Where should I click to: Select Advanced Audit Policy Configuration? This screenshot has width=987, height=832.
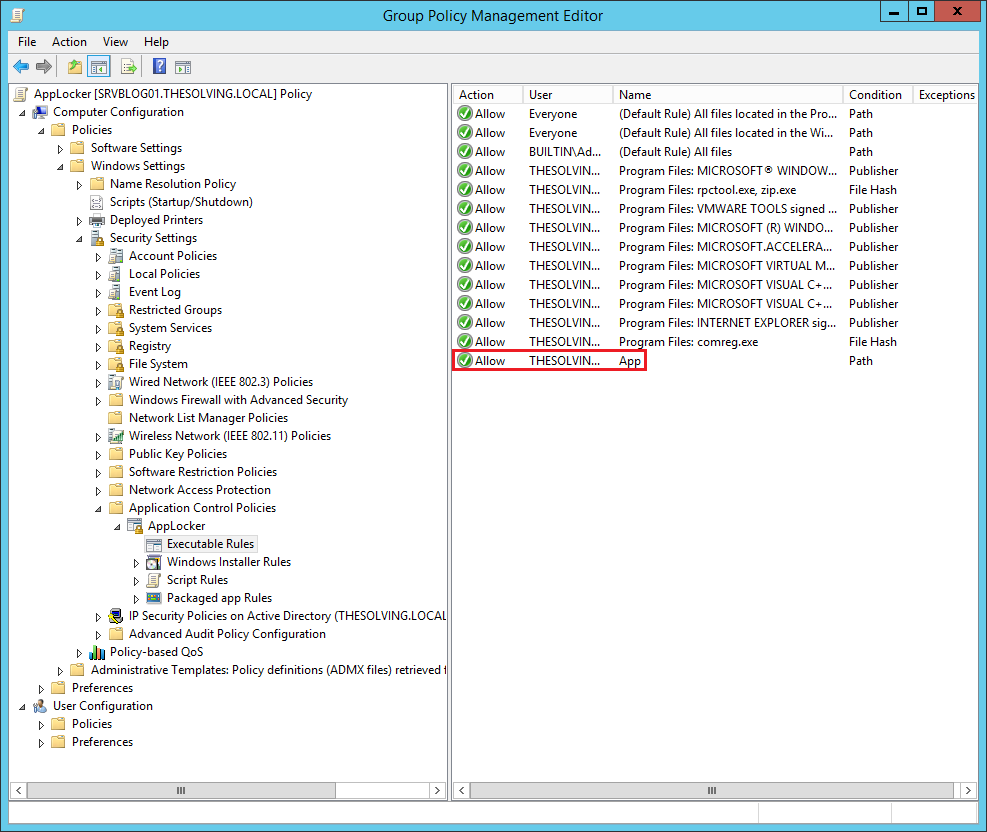point(227,634)
